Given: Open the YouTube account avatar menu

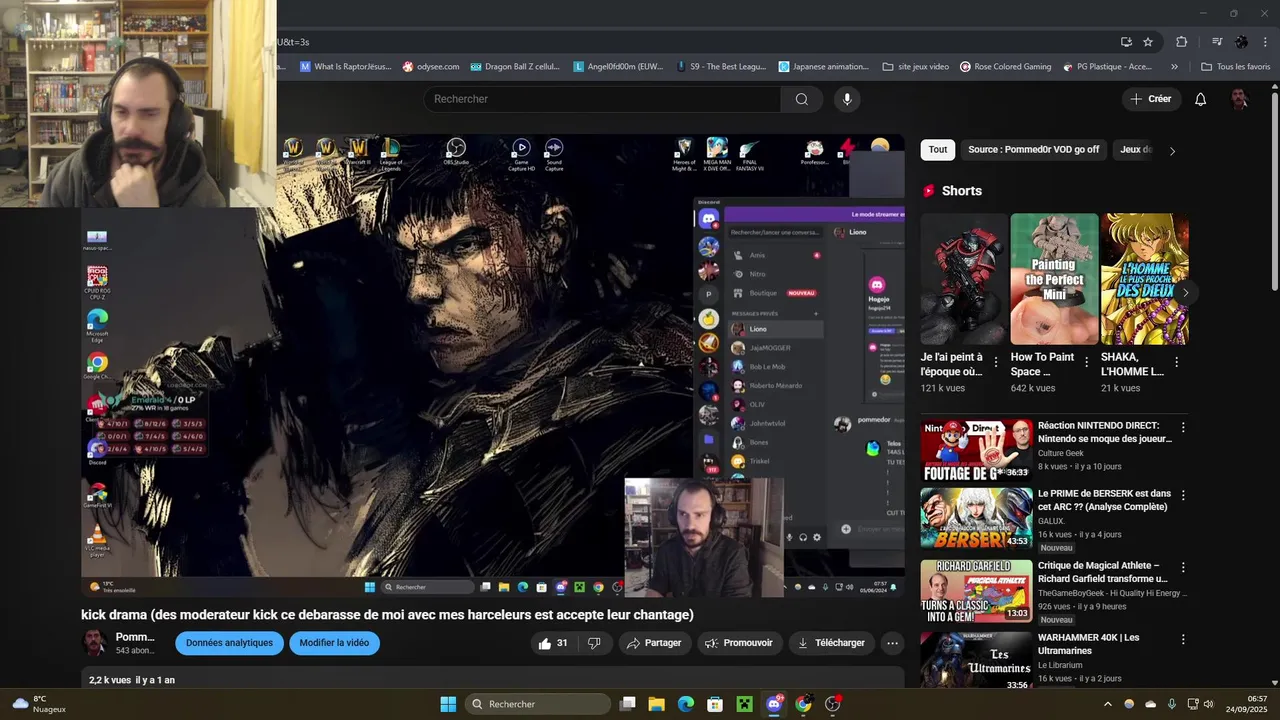Looking at the screenshot, I should pyautogui.click(x=1239, y=99).
